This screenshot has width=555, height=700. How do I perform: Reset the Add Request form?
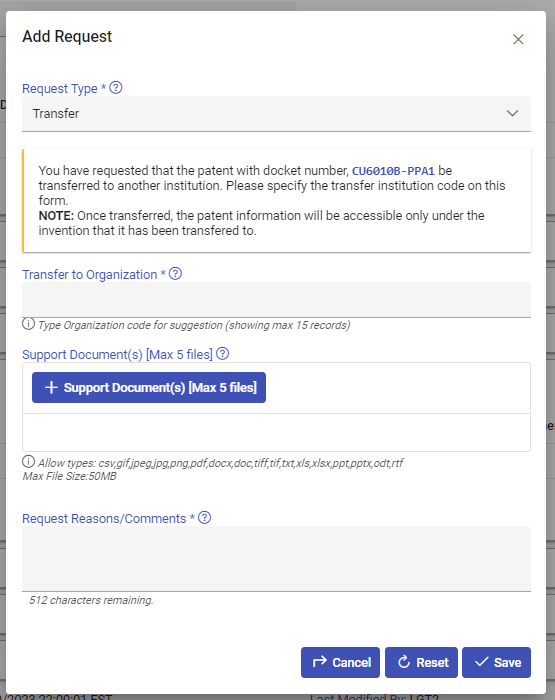(421, 662)
